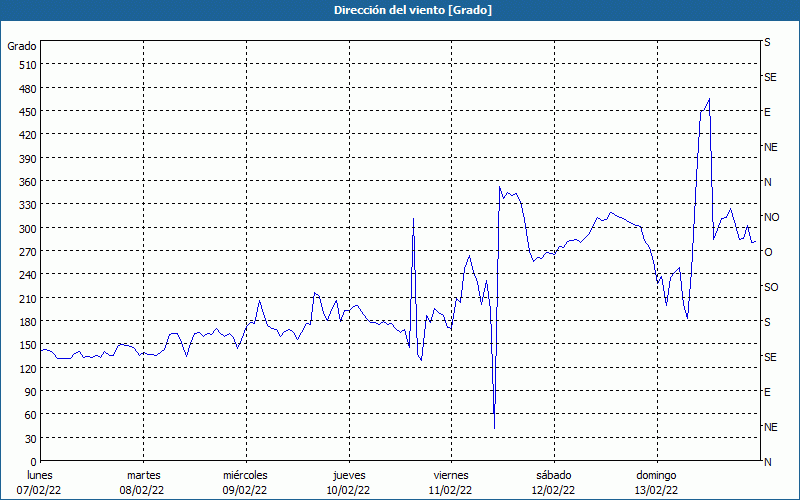Click the 'NE' compass label near 405 degrees

click(x=771, y=147)
